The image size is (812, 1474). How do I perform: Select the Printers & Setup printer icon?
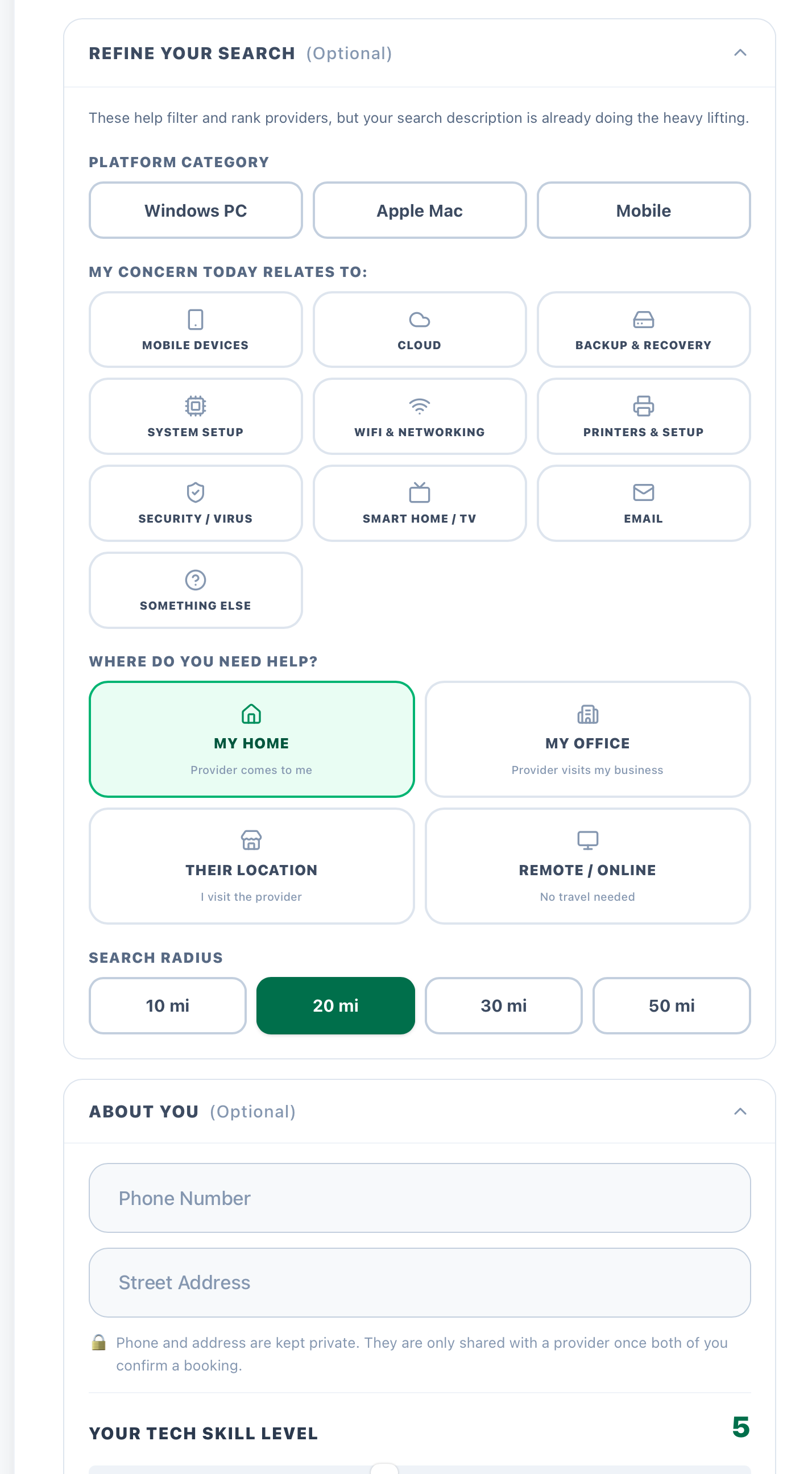pos(643,405)
